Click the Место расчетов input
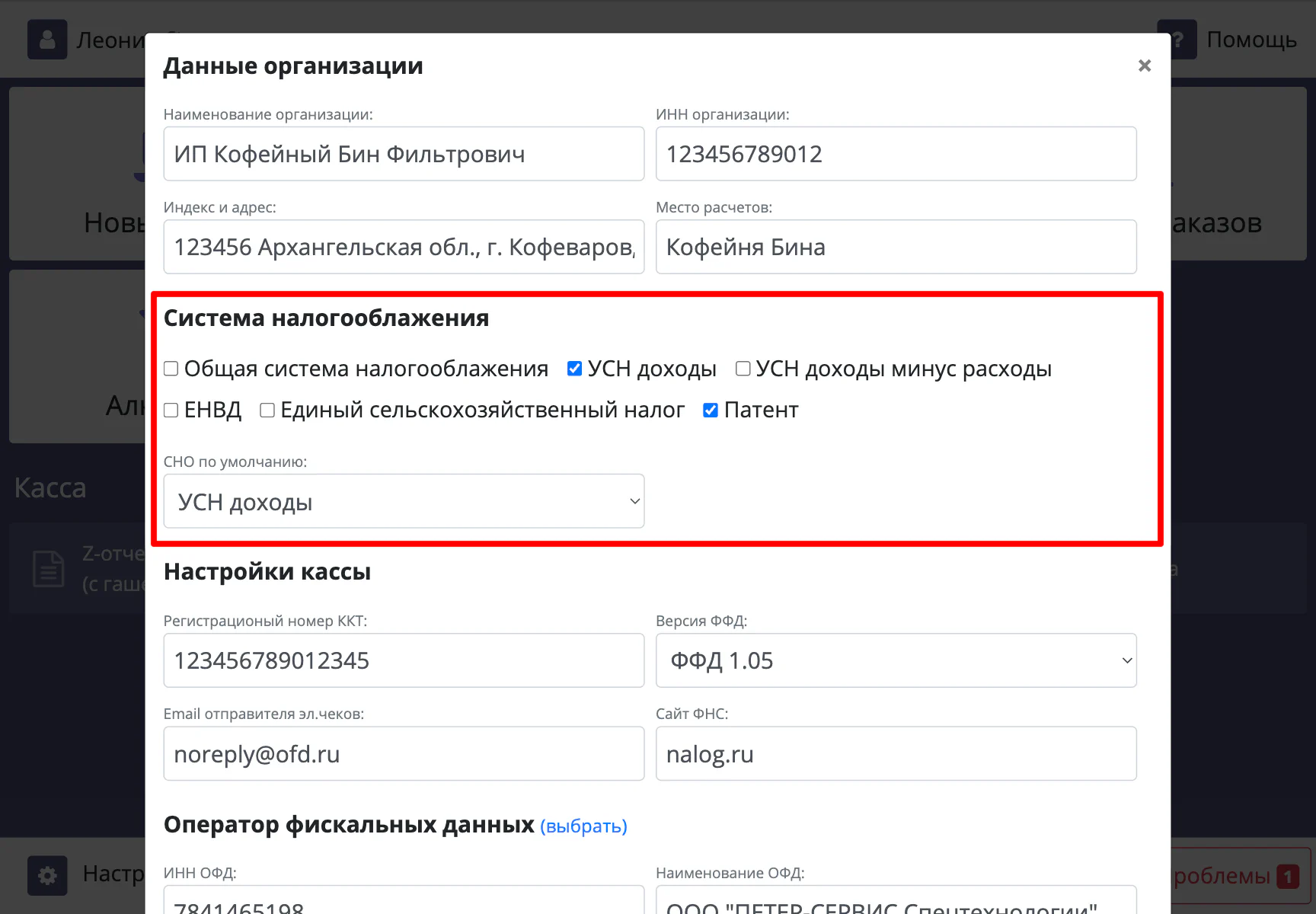1316x914 pixels. 896,247
